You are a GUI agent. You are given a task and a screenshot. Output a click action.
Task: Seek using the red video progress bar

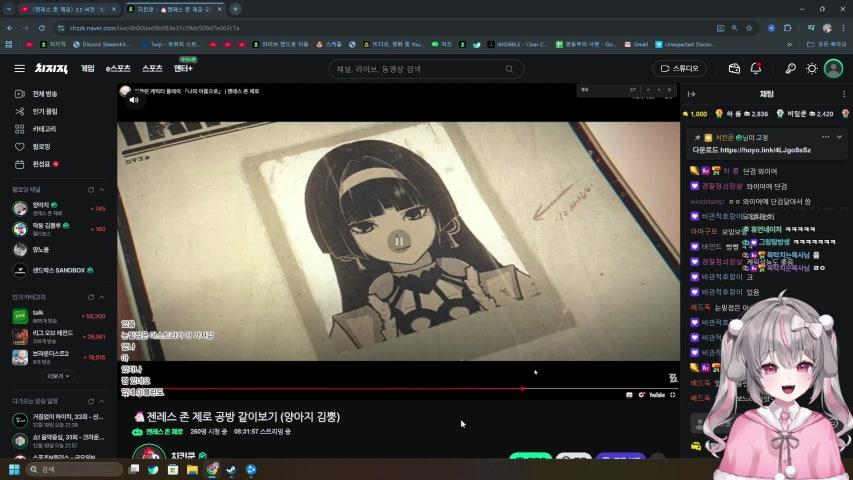point(398,389)
